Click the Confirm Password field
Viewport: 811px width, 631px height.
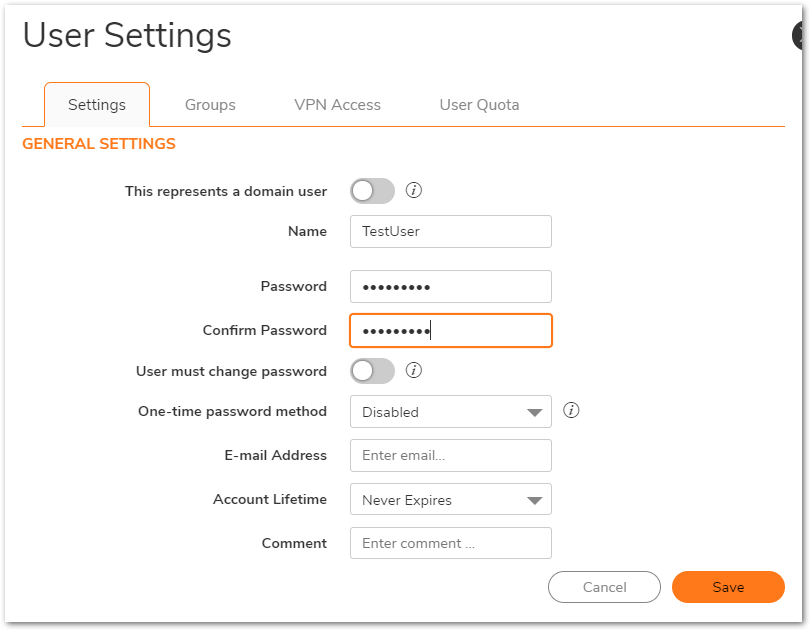point(450,330)
